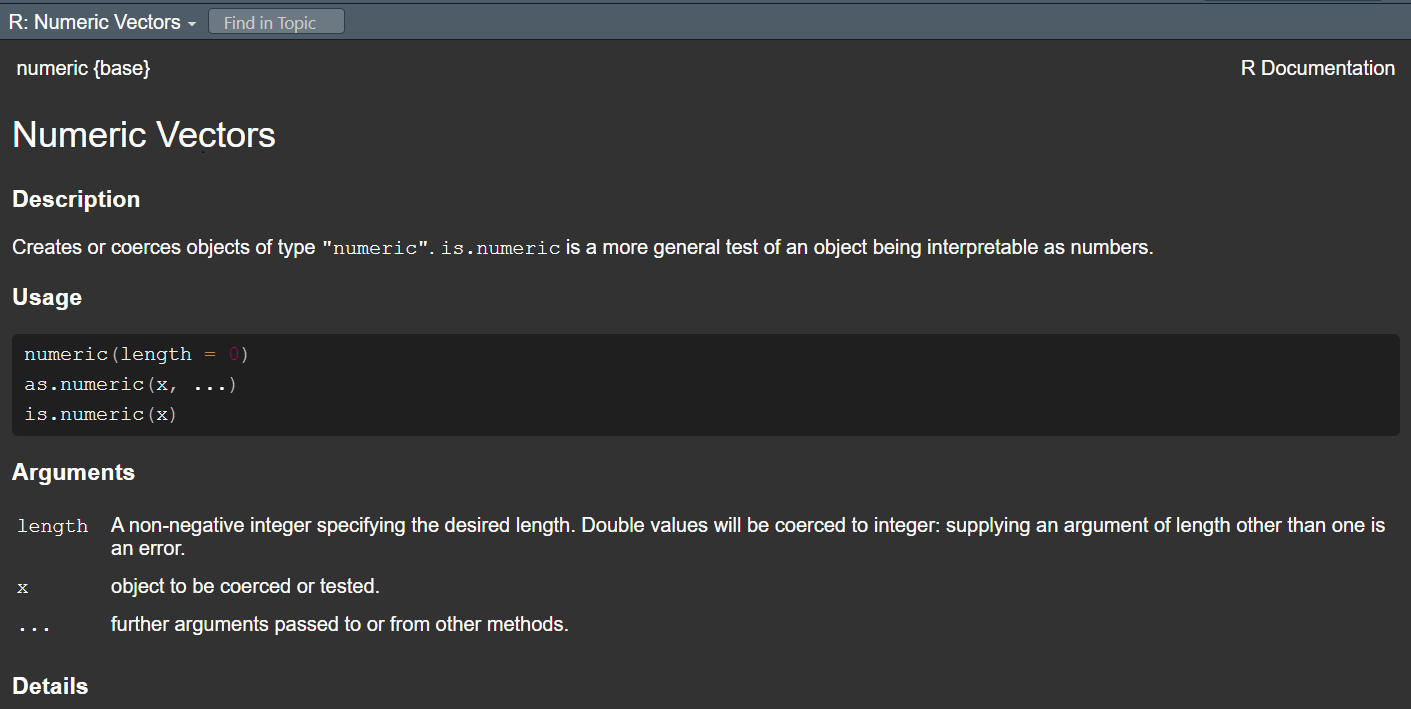The height and width of the screenshot is (709, 1411).
Task: Click the numeric(length = 0) usage line
Action: point(136,354)
